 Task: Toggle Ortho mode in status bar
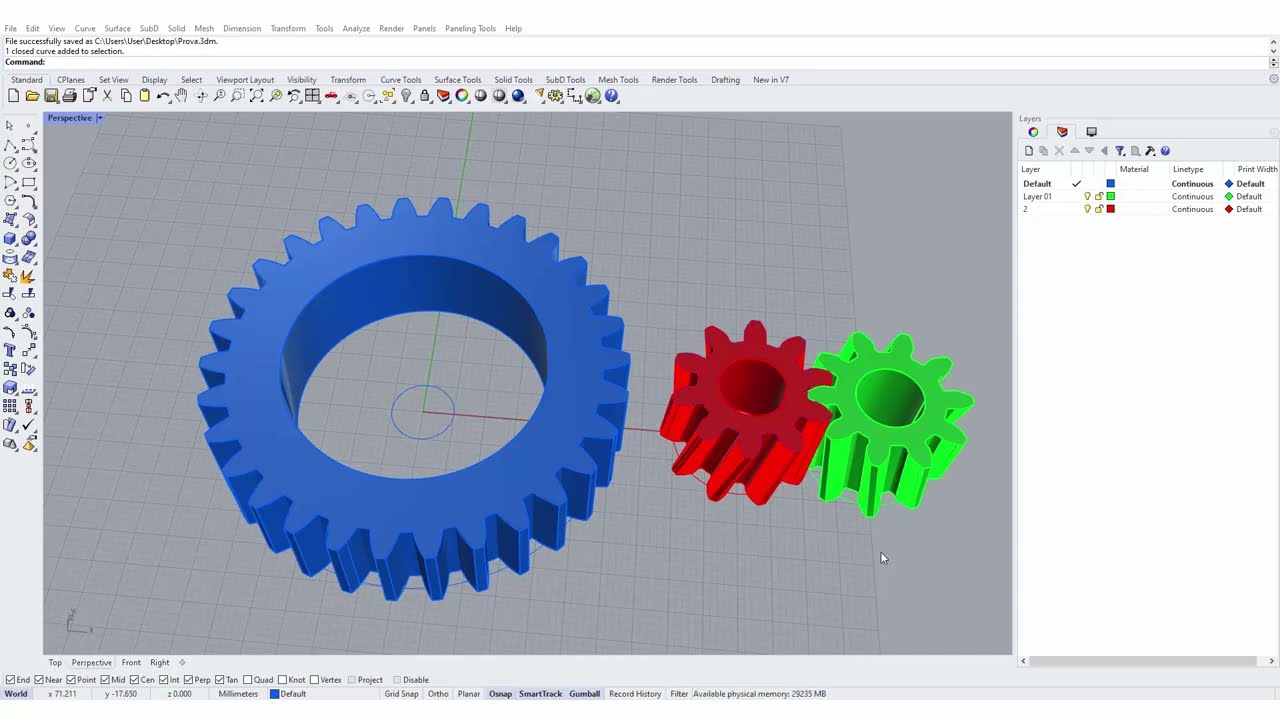pos(438,694)
